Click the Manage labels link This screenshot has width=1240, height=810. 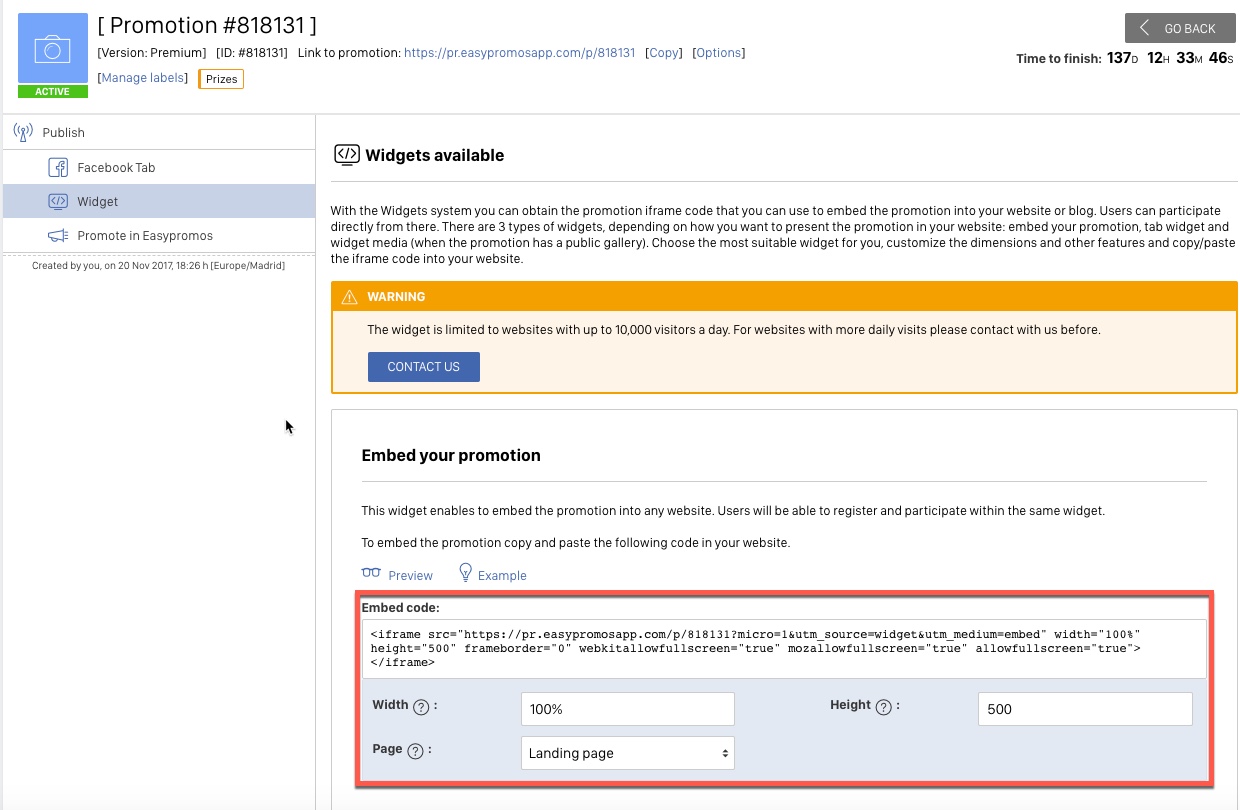tap(142, 78)
